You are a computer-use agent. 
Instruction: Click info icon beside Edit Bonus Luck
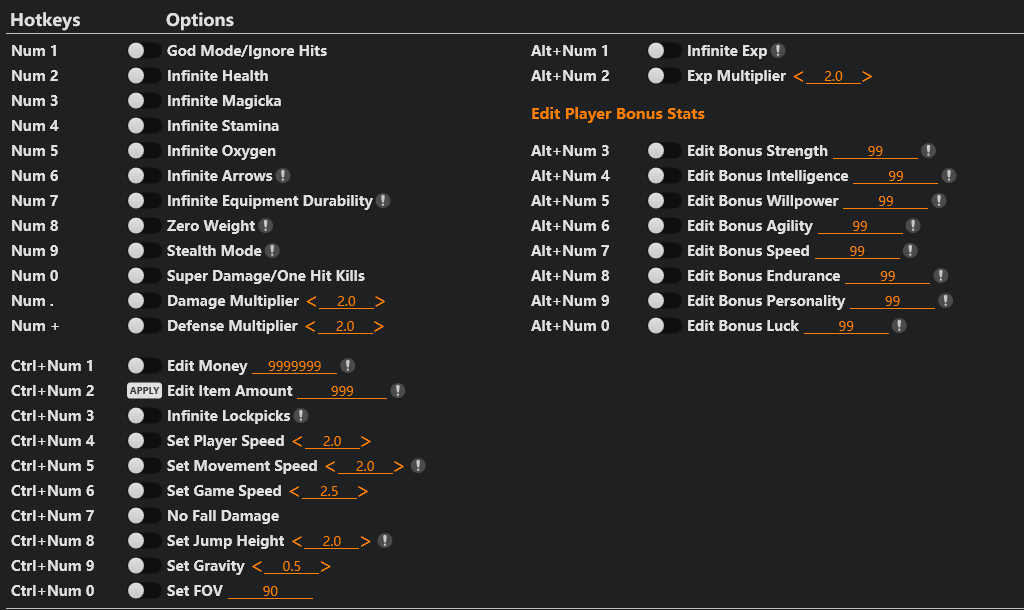tap(900, 326)
